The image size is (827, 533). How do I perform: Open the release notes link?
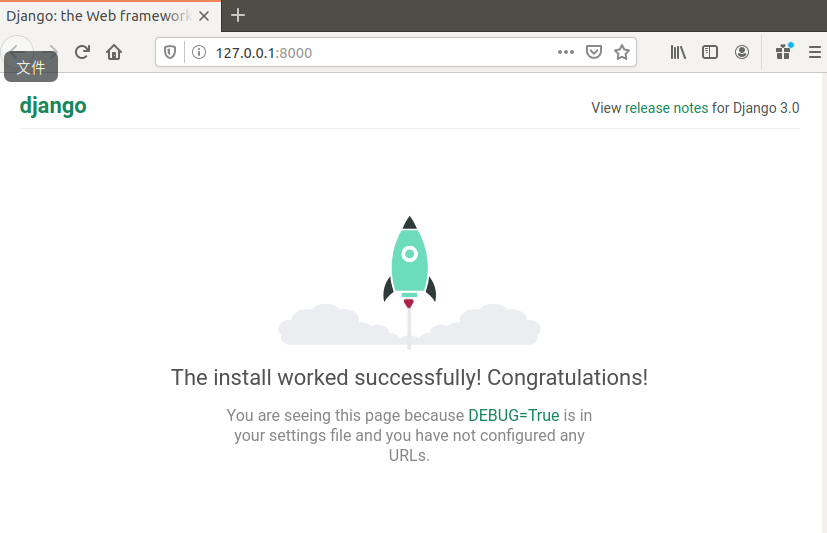click(x=667, y=108)
